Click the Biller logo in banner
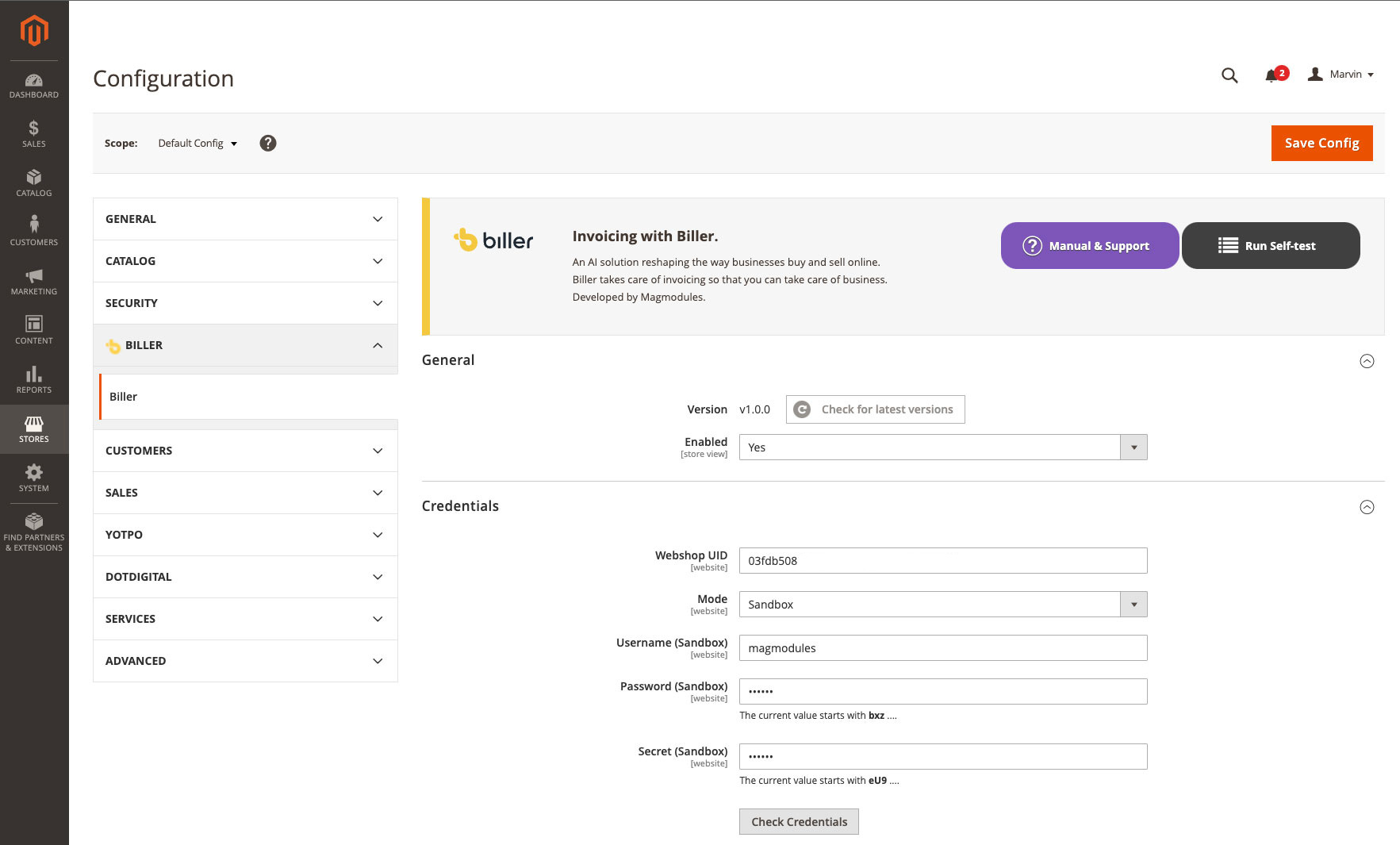Image resolution: width=1400 pixels, height=845 pixels. [493, 240]
